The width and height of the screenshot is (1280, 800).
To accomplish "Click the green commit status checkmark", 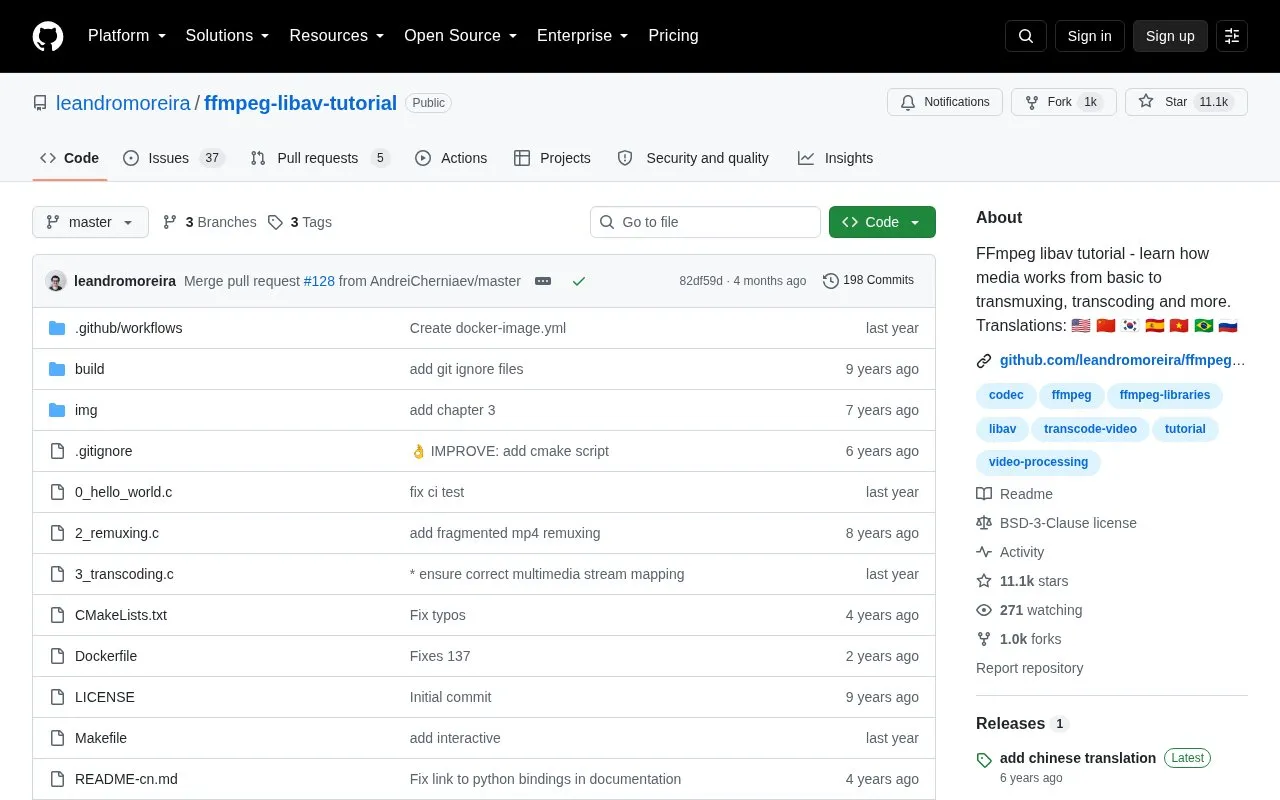I will (x=578, y=281).
